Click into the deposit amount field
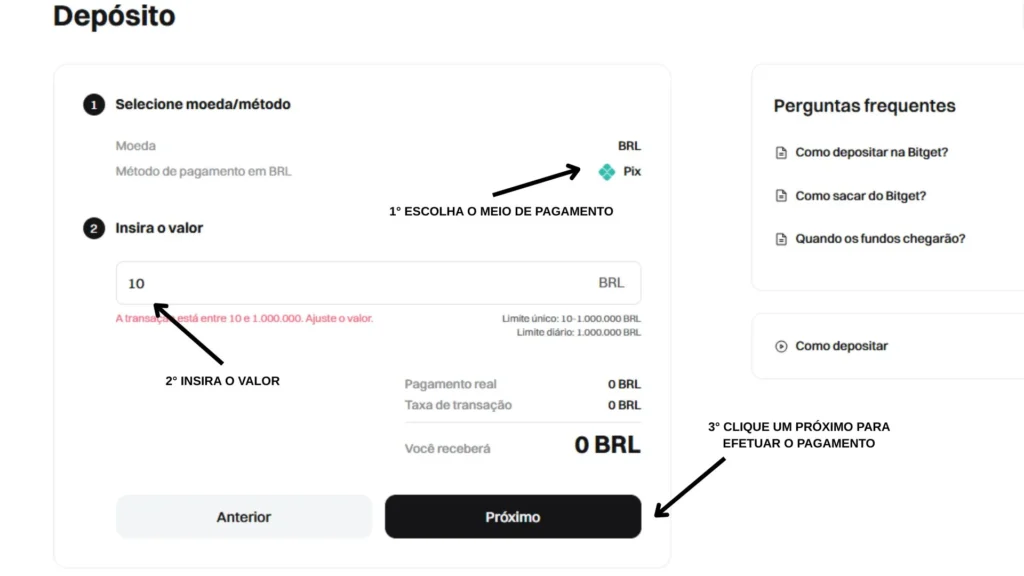 [378, 283]
